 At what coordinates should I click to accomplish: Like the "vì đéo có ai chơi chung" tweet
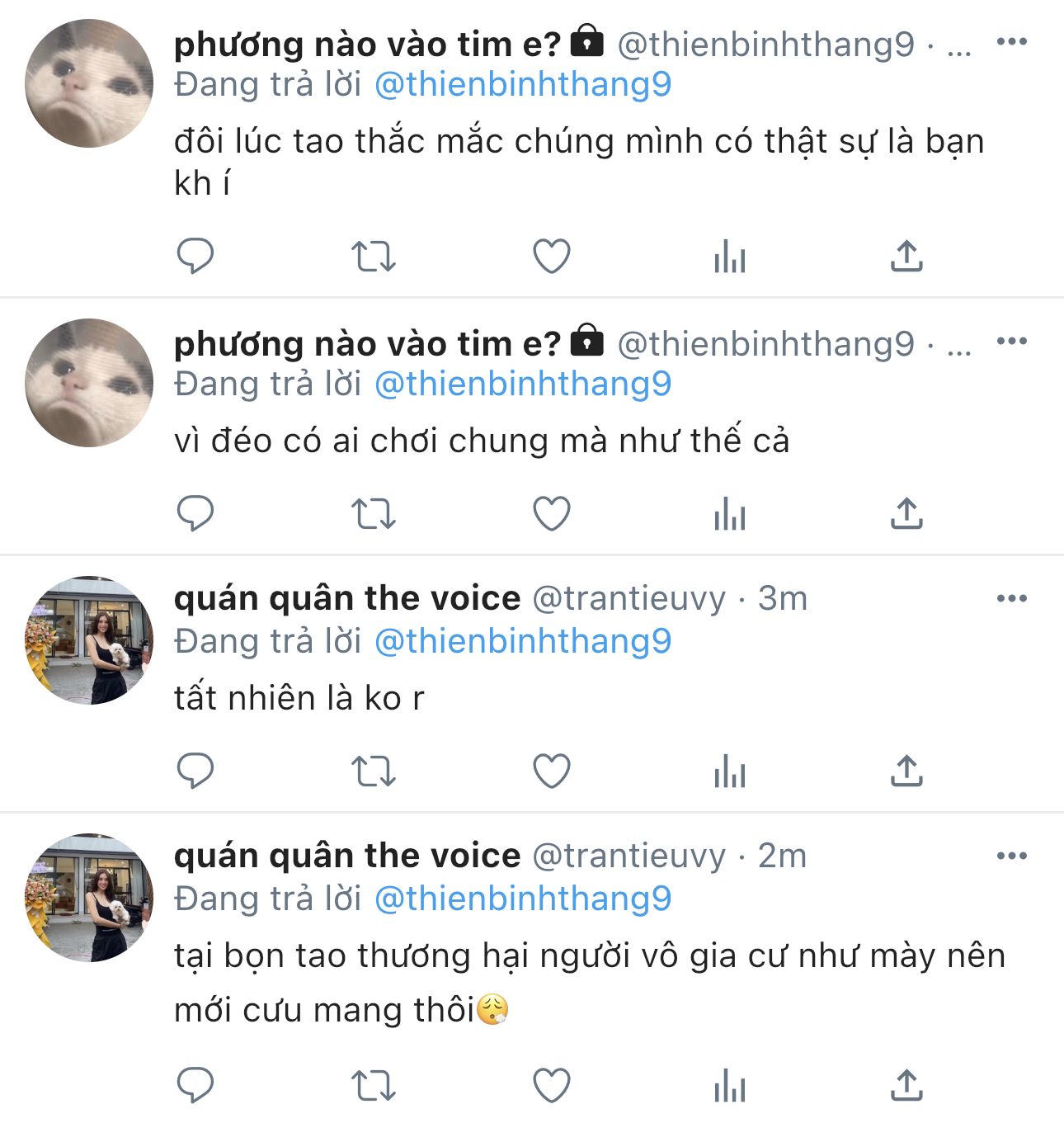(552, 513)
